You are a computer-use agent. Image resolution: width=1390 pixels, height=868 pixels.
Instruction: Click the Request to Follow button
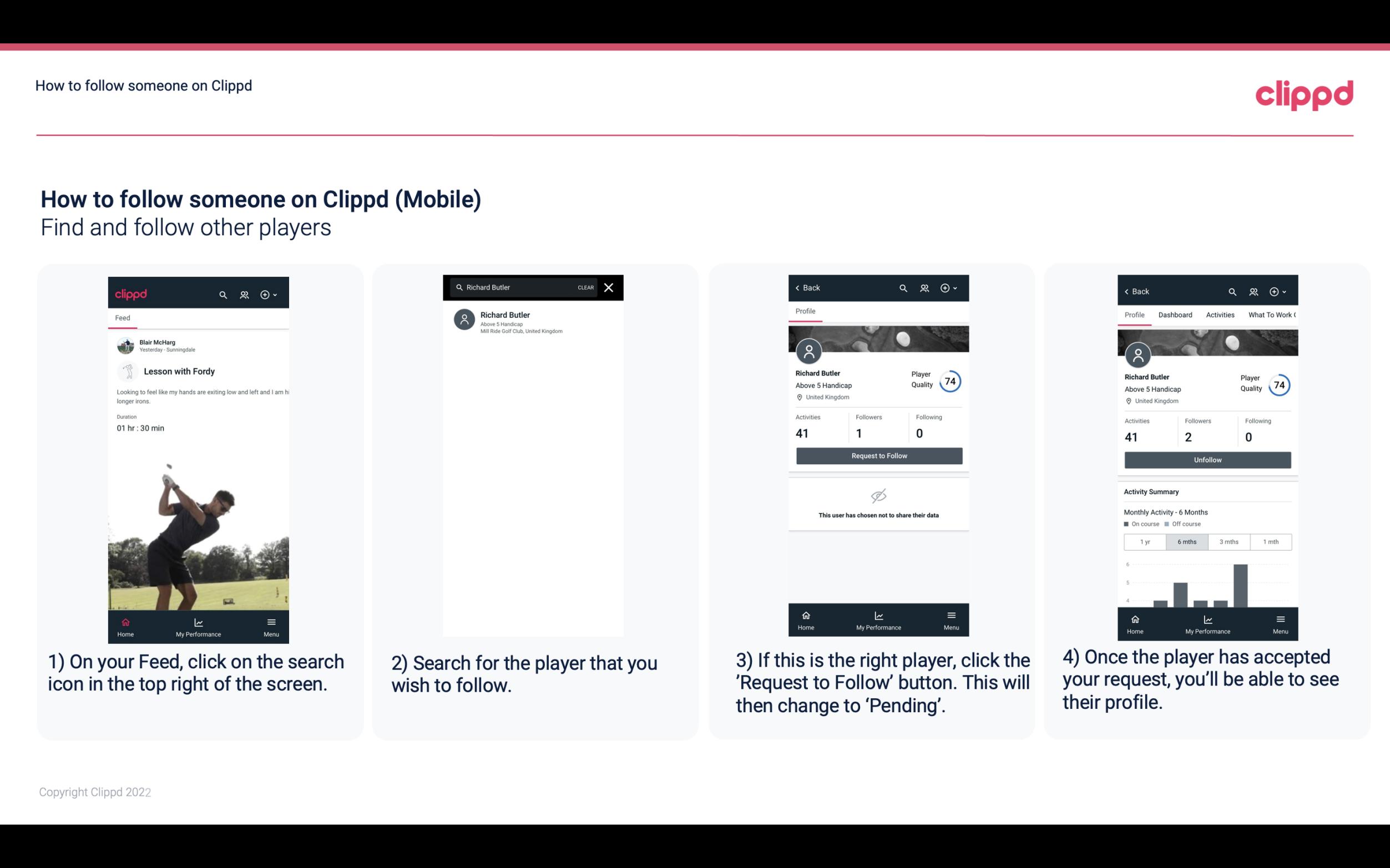[878, 456]
